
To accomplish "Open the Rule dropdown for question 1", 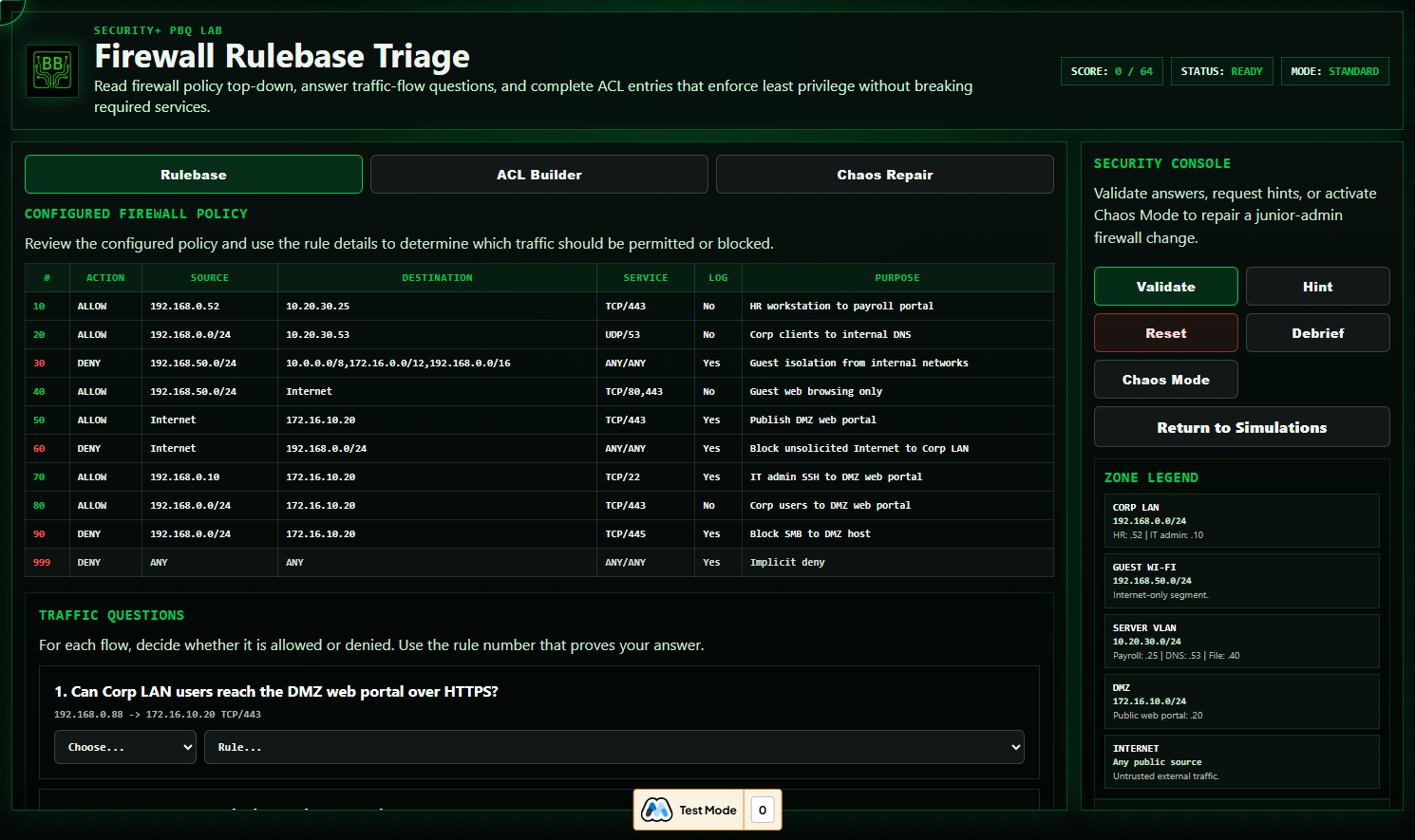I will click(614, 747).
